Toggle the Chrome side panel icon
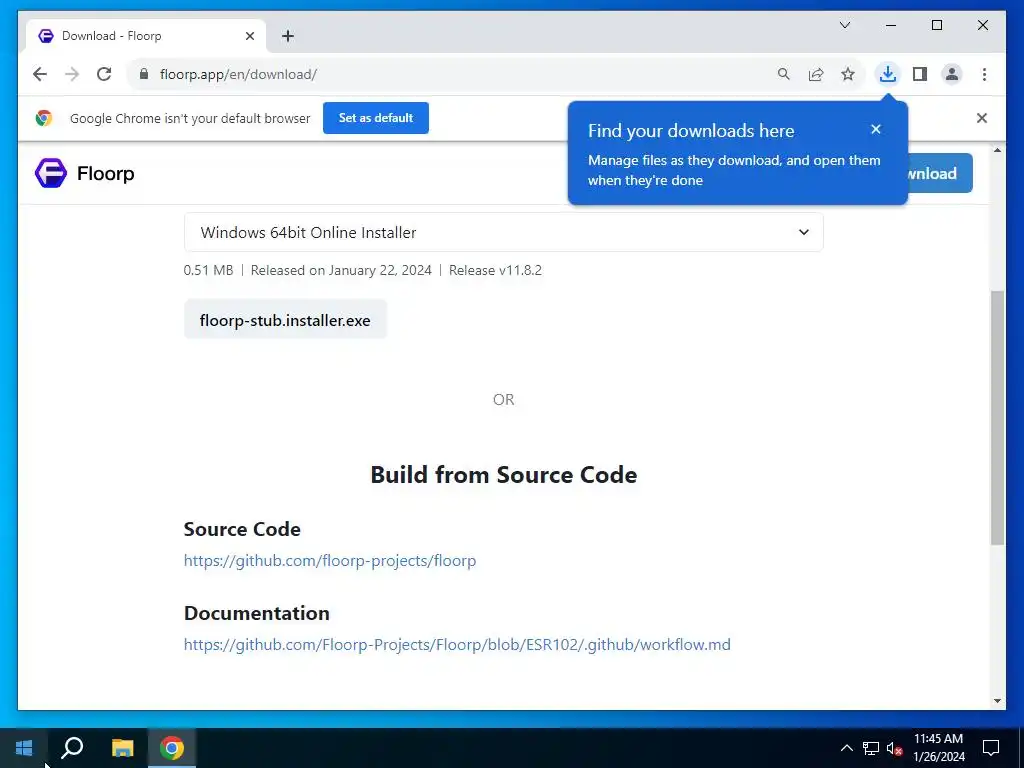The width and height of the screenshot is (1024, 768). tap(920, 74)
